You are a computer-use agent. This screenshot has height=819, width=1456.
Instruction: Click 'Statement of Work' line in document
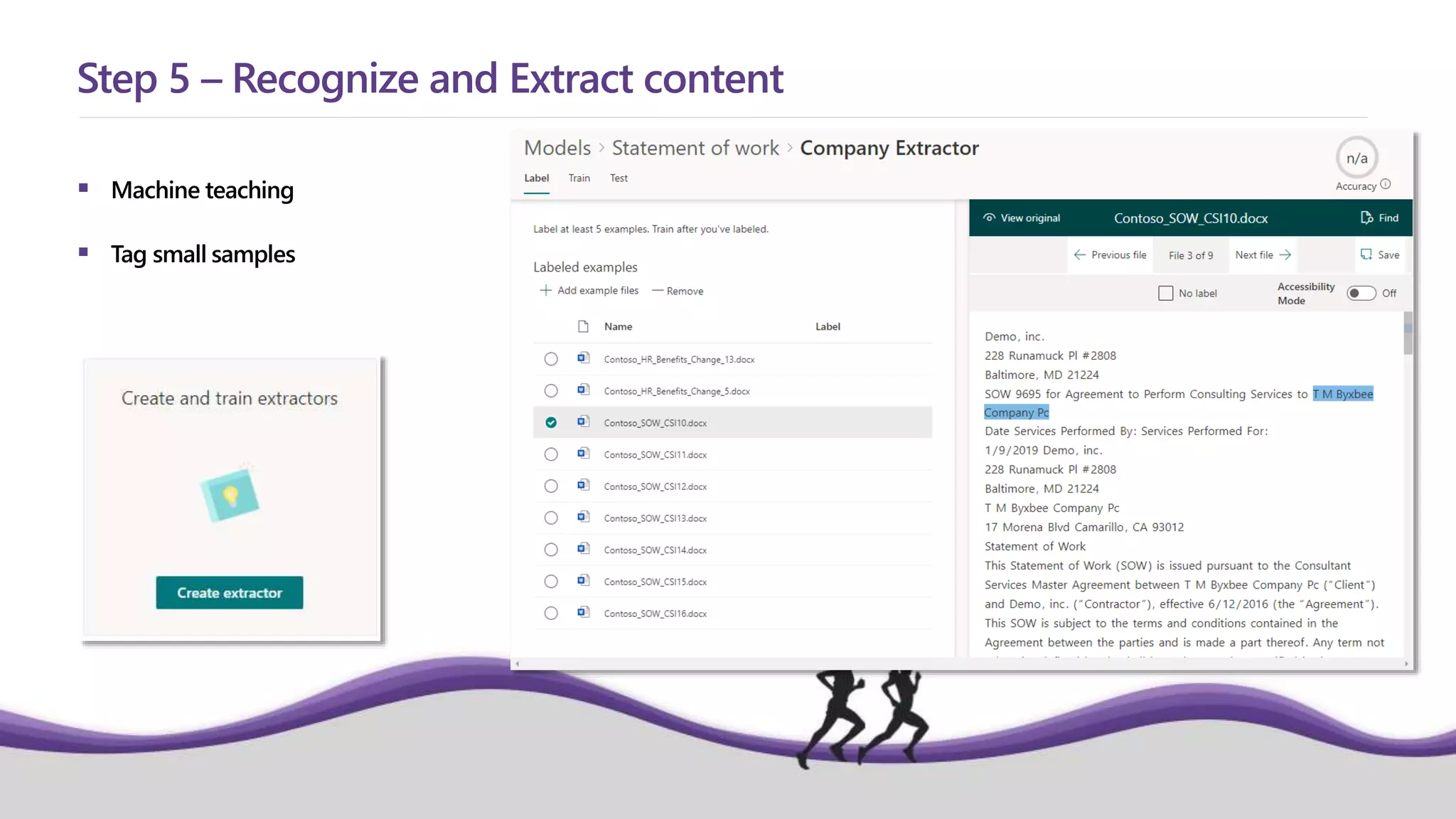pyautogui.click(x=1035, y=546)
